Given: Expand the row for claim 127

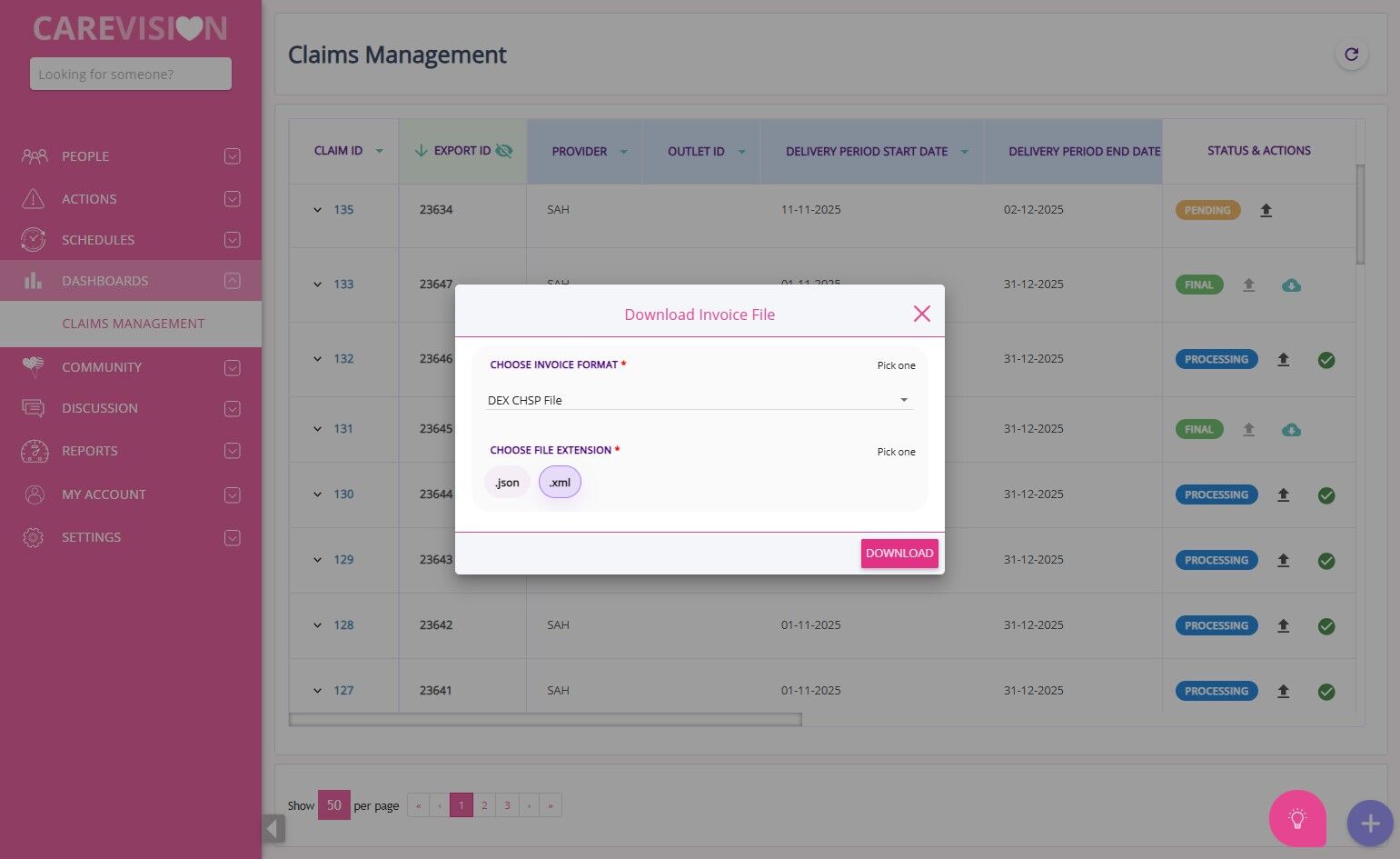Looking at the screenshot, I should (317, 691).
